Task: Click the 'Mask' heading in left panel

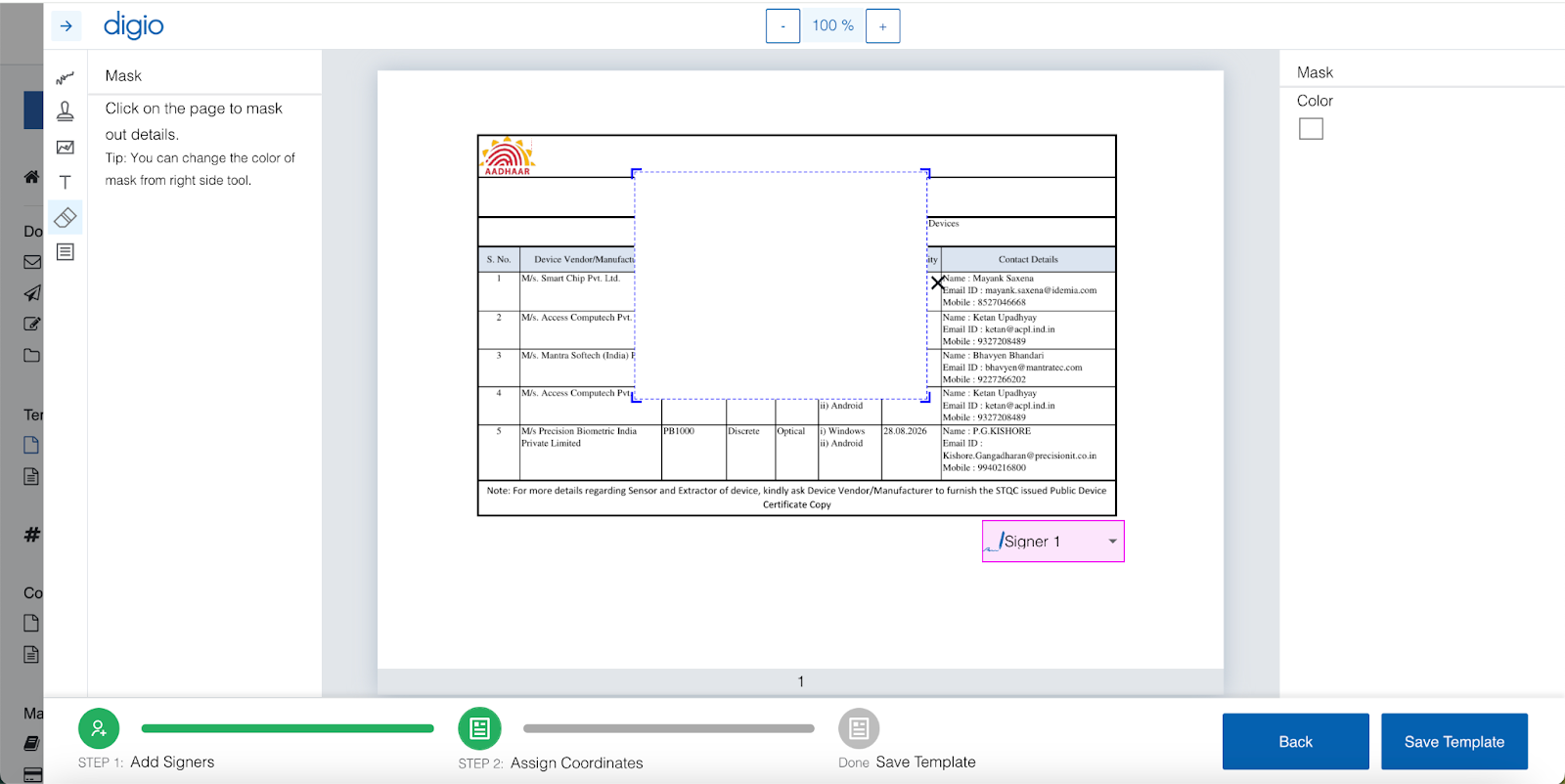Action: click(123, 75)
